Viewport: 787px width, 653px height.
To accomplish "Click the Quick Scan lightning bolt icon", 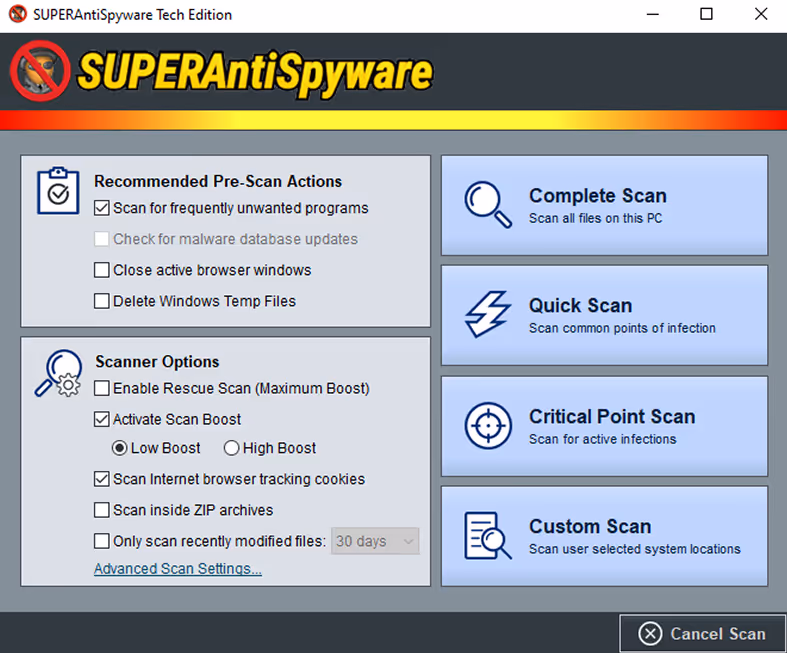I will pos(488,314).
